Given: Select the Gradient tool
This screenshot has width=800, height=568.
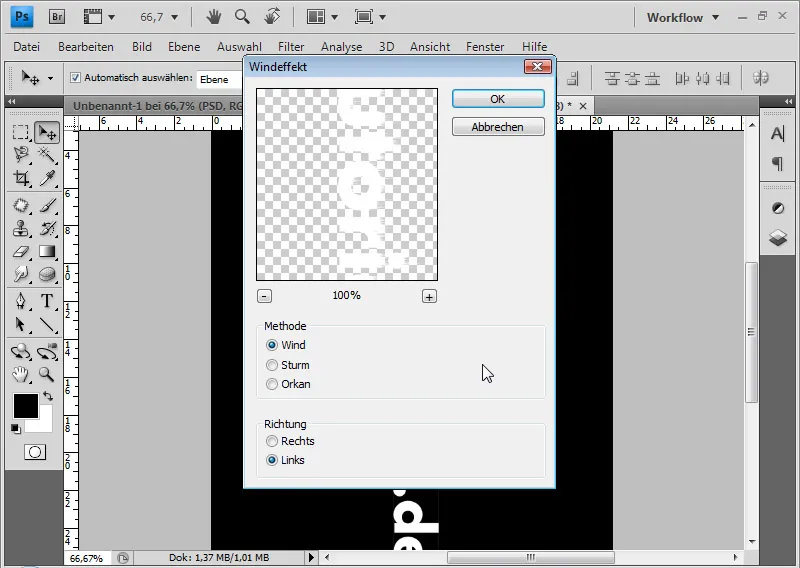Looking at the screenshot, I should click(x=47, y=251).
